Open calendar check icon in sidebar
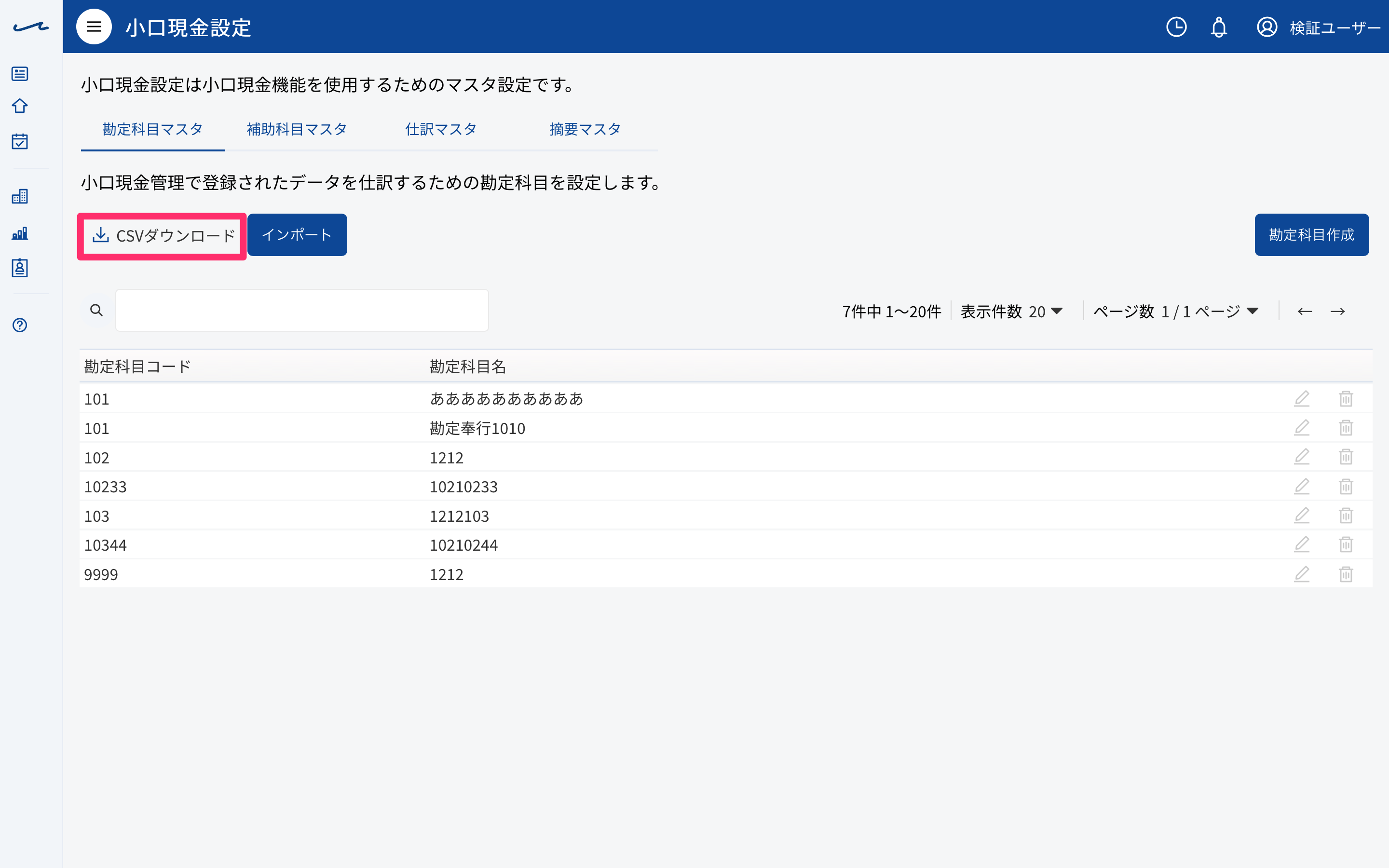The width and height of the screenshot is (1389, 868). [x=20, y=141]
